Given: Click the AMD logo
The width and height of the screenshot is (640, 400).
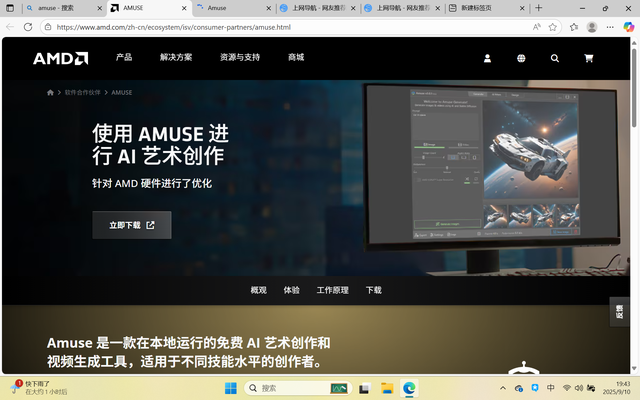Looking at the screenshot, I should pos(60,58).
